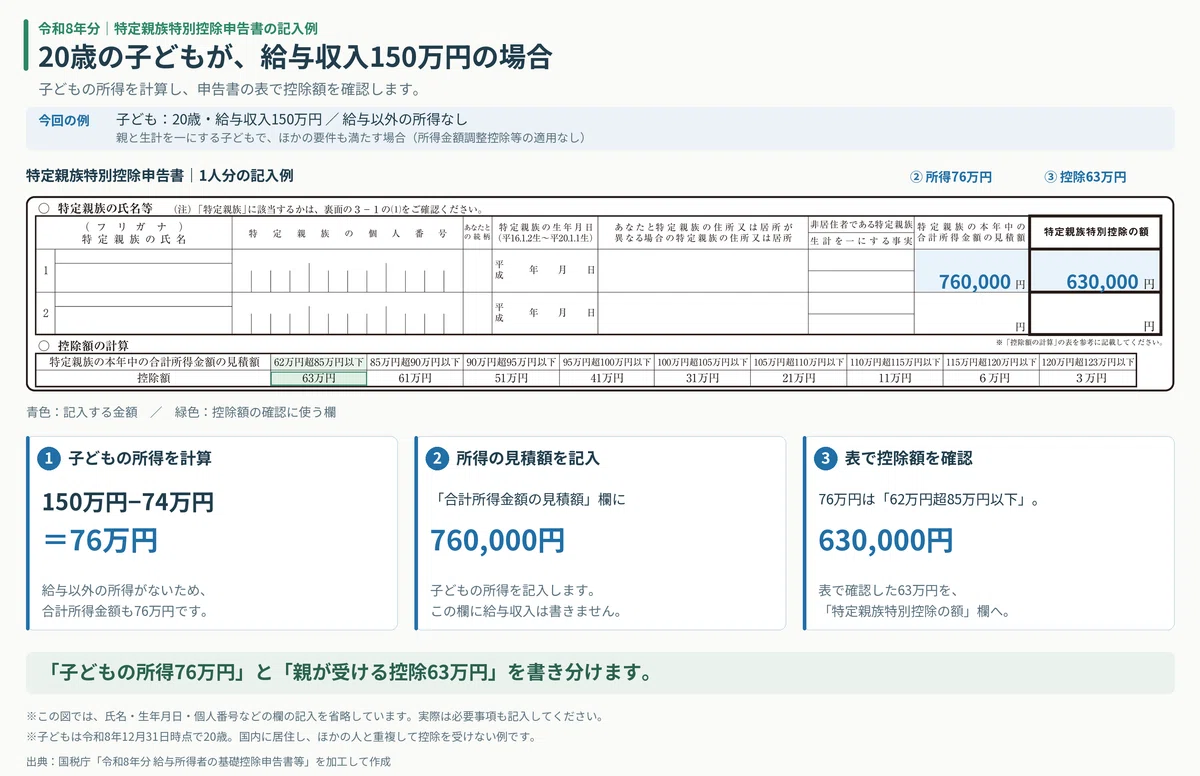The image size is (1200, 776).
Task: Click "760,000円" in the step 2 card
Action: click(497, 541)
